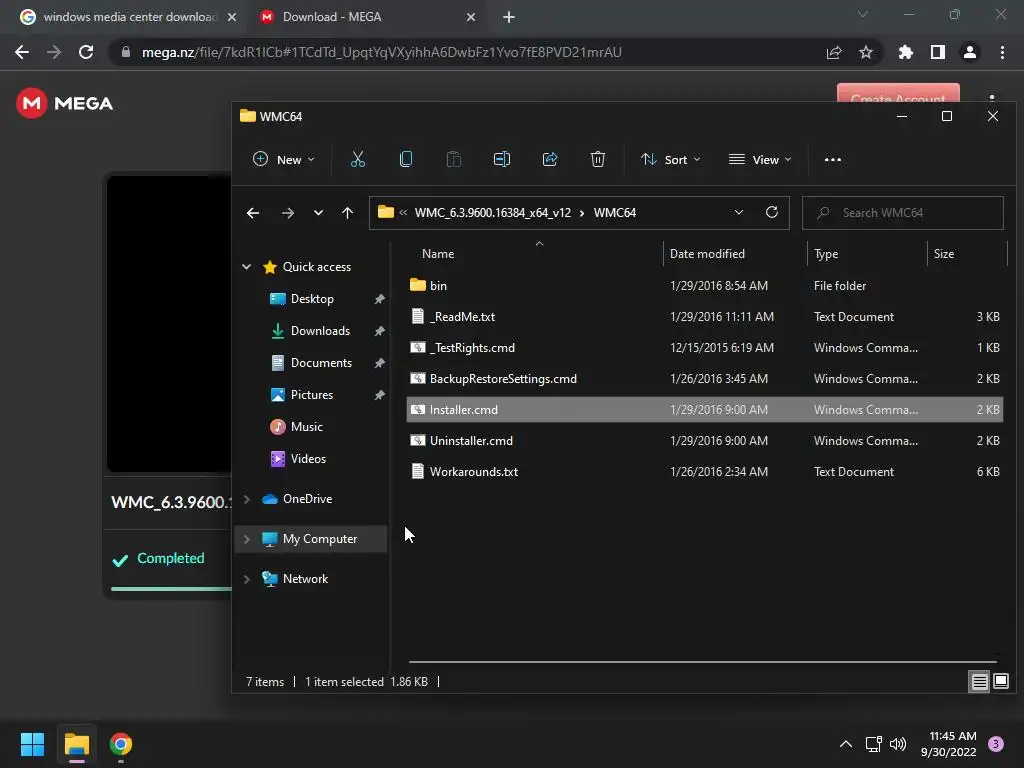Open Chrome from taskbar
This screenshot has height=768, width=1024.
point(121,744)
